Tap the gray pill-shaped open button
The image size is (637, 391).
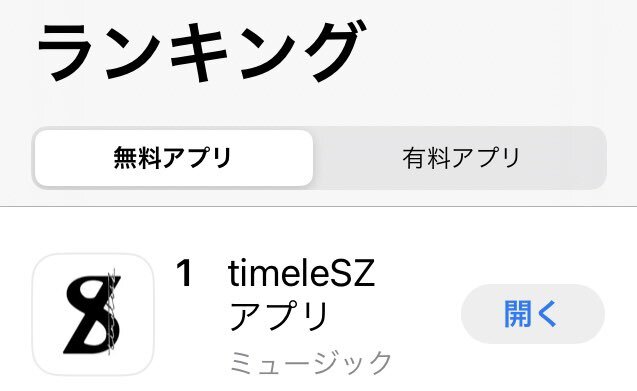(533, 314)
